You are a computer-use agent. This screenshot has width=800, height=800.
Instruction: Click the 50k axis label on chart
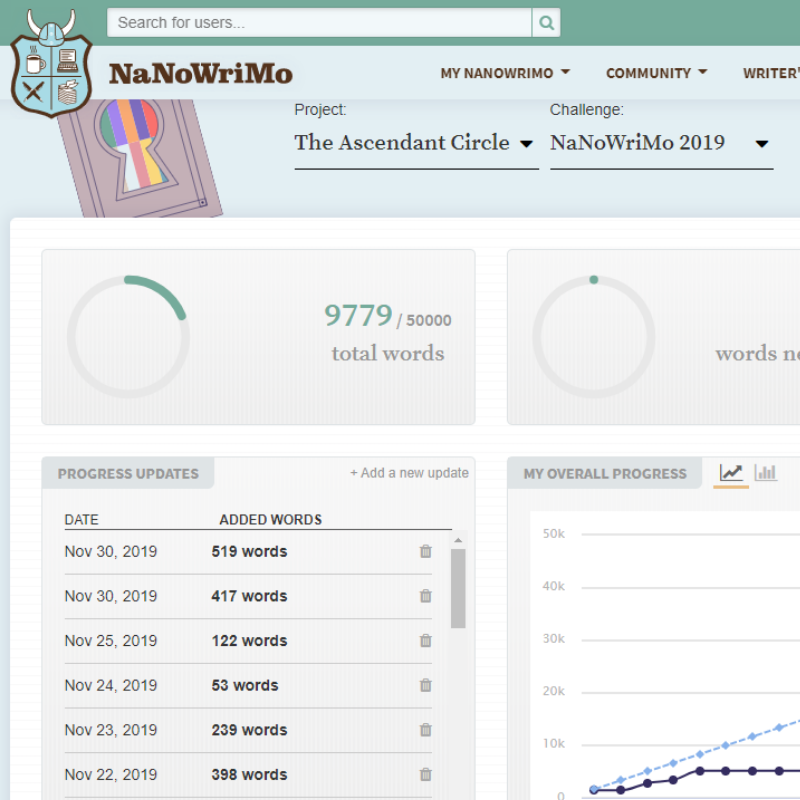554,534
